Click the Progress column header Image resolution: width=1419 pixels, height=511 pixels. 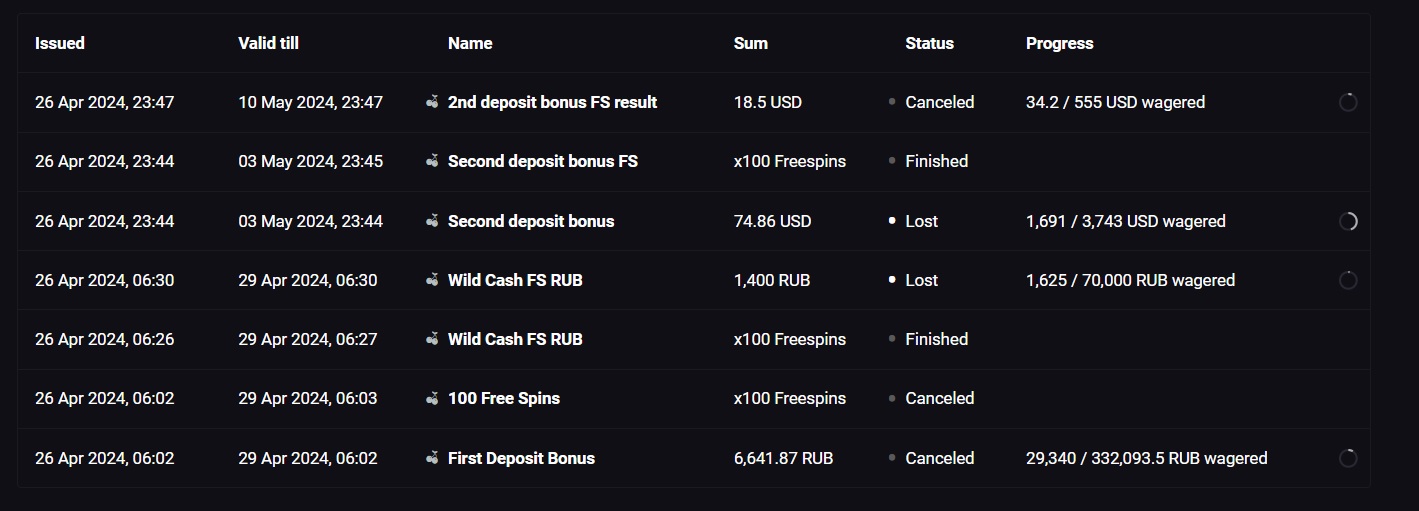[1059, 43]
